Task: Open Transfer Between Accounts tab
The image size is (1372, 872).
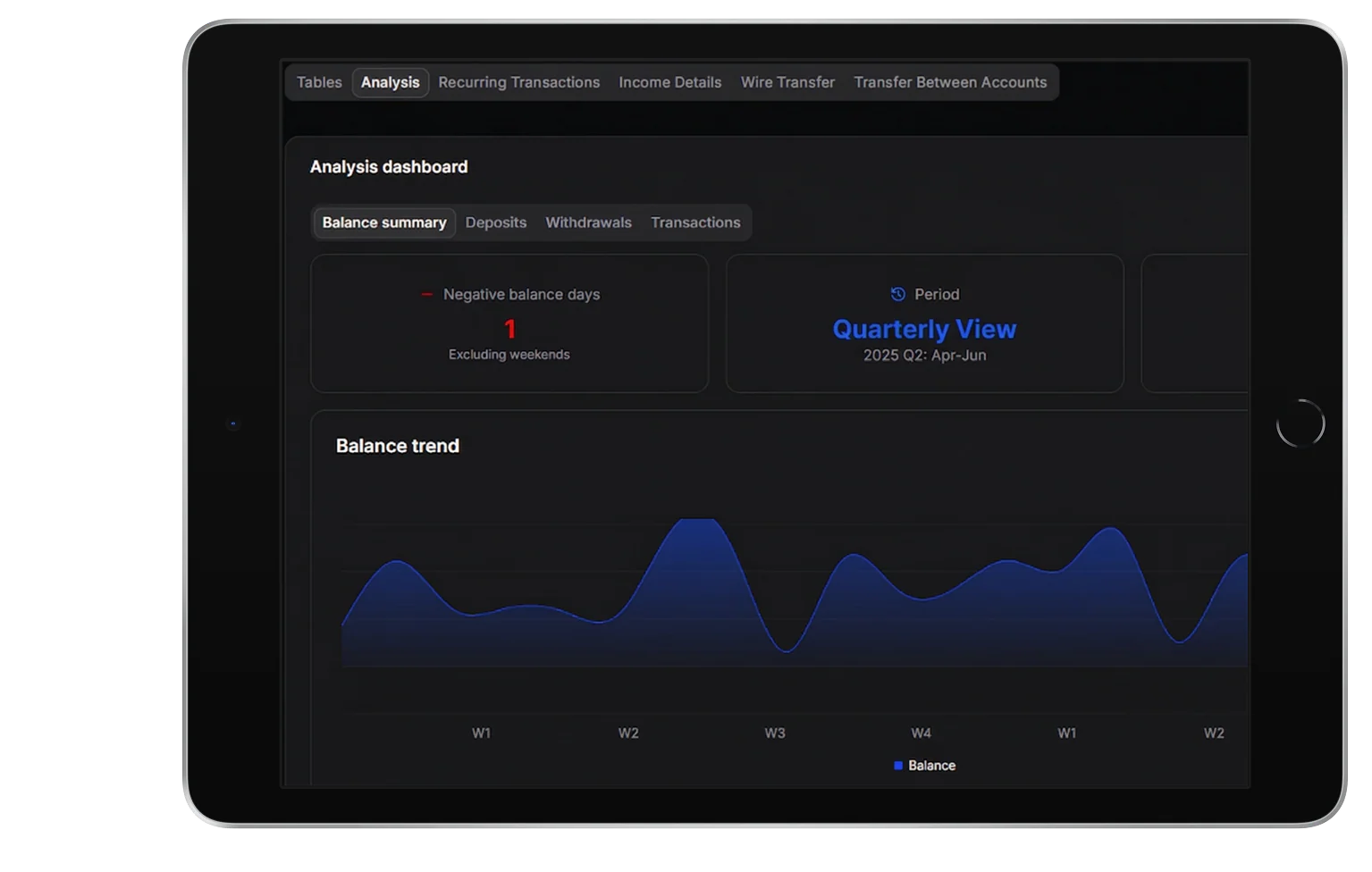Action: pos(950,82)
